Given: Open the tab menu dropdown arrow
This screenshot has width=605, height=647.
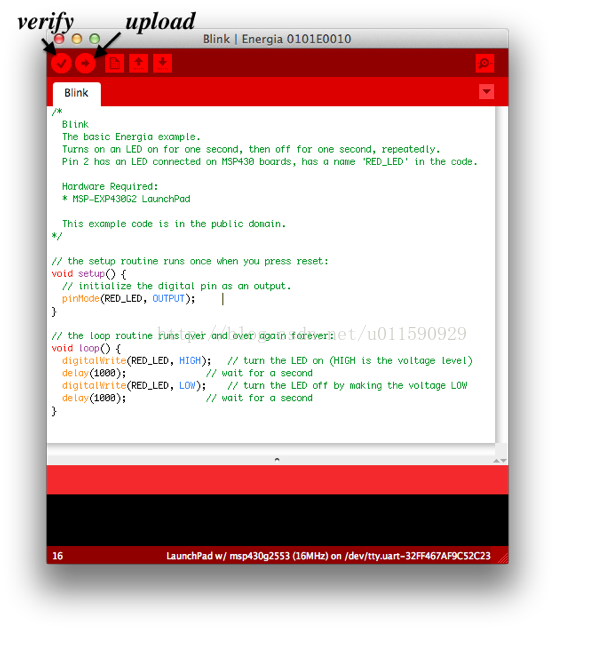Looking at the screenshot, I should tap(487, 92).
